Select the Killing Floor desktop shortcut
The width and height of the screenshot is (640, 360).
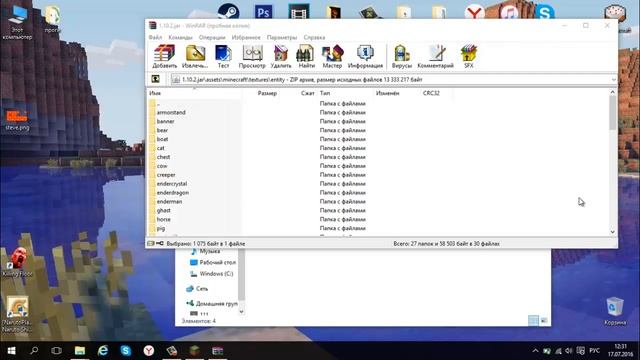pyautogui.click(x=17, y=262)
